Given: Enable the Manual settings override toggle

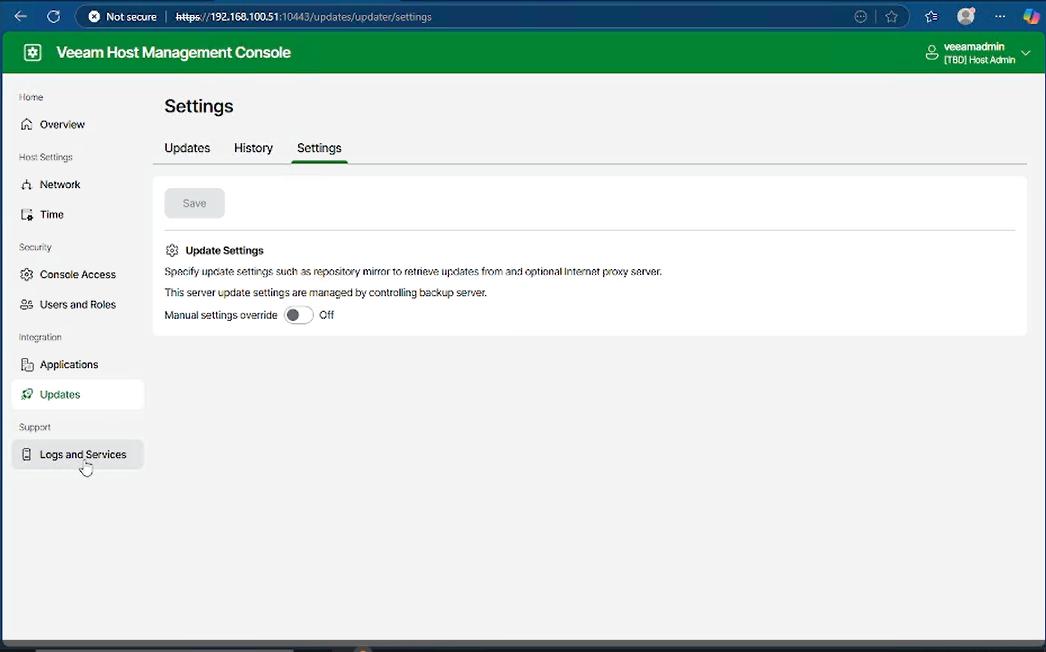Looking at the screenshot, I should [298, 315].
